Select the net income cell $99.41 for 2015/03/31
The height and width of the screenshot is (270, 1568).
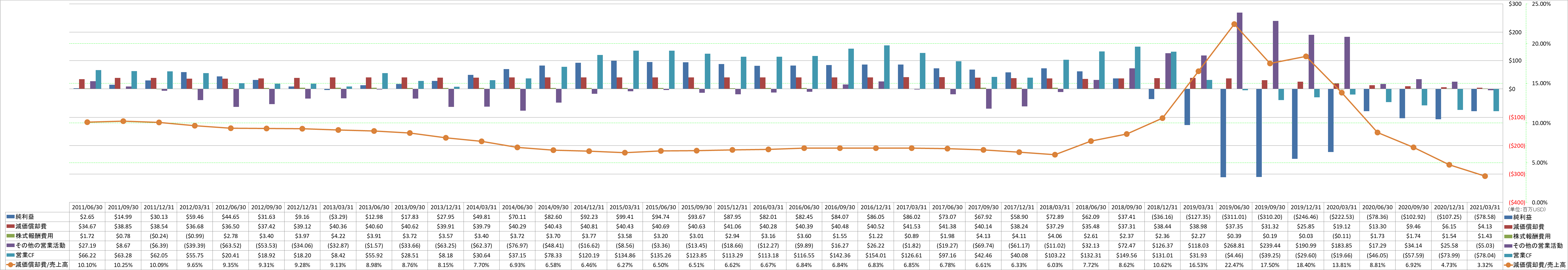(624, 217)
